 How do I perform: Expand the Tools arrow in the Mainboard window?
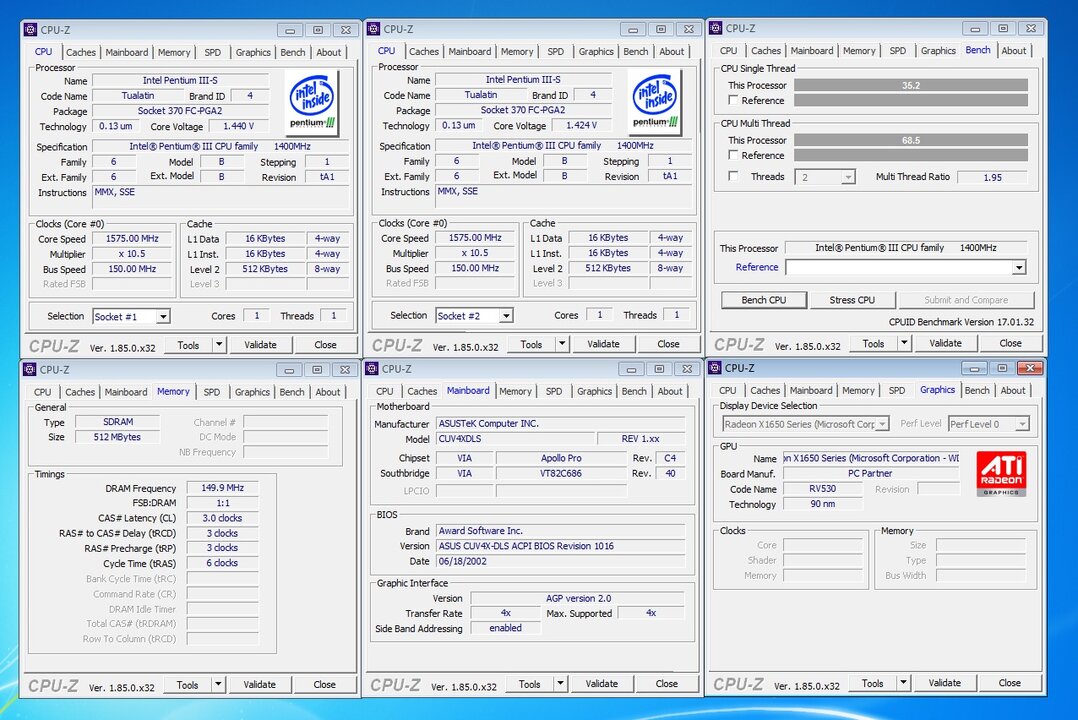point(560,684)
